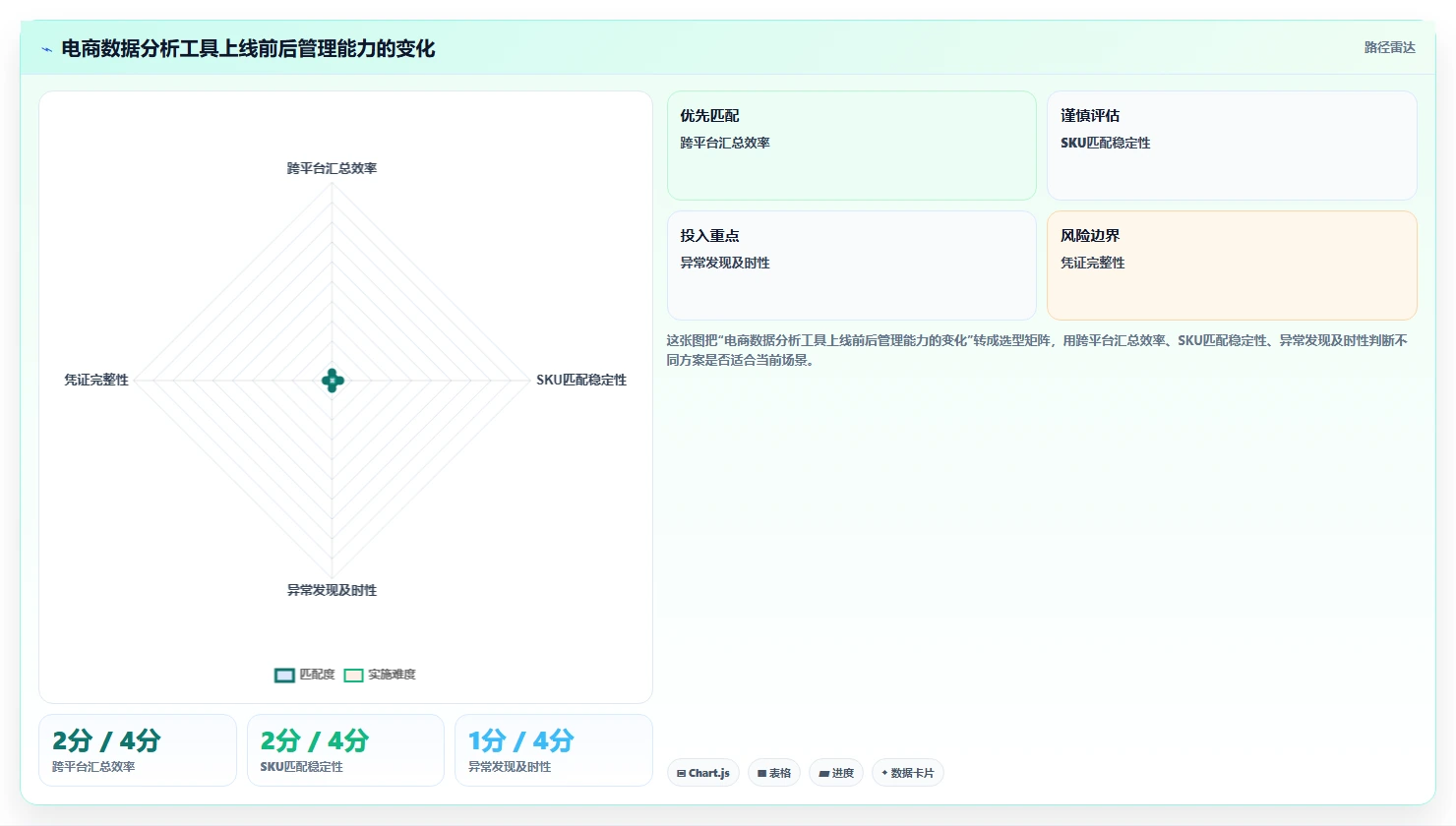Select the 异常发现及时性 radar axis label

click(x=332, y=590)
